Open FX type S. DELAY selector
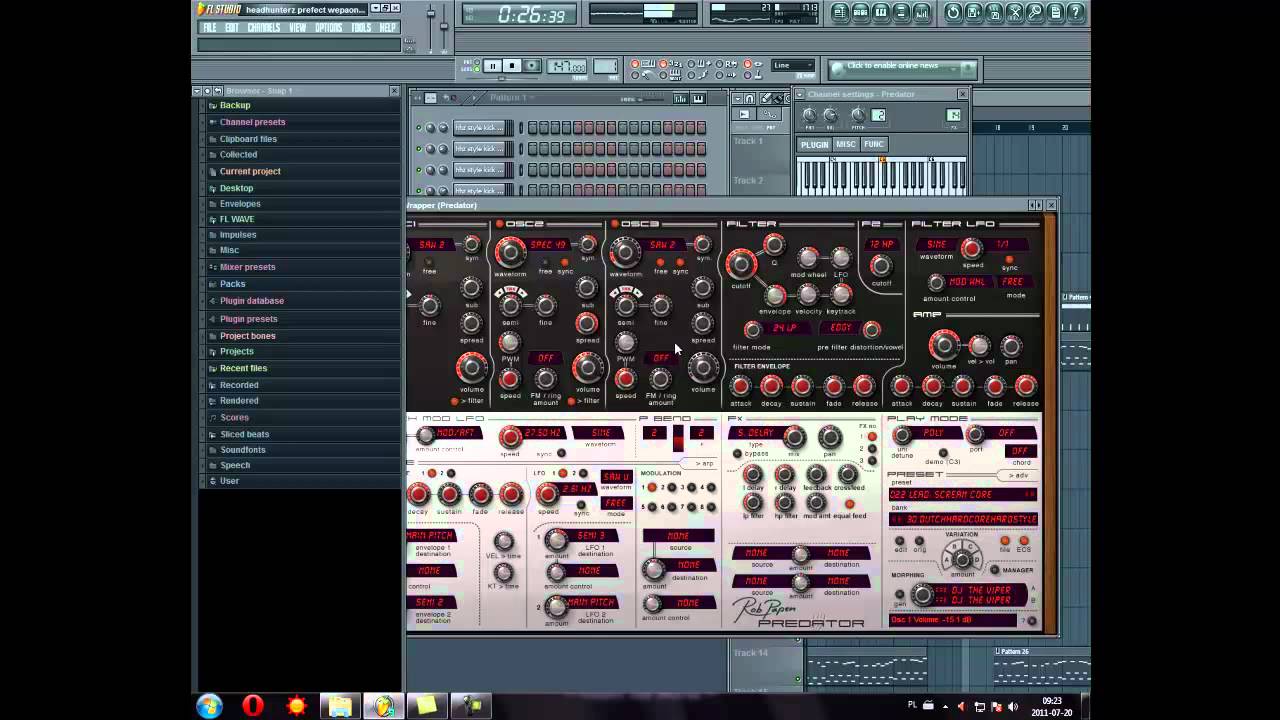 754,433
